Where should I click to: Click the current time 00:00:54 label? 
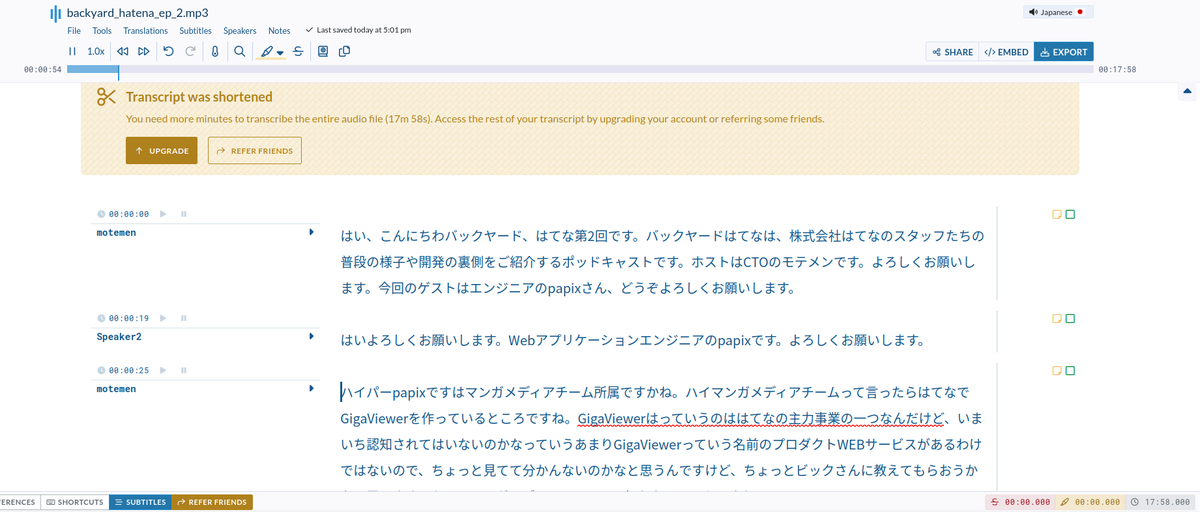42,69
